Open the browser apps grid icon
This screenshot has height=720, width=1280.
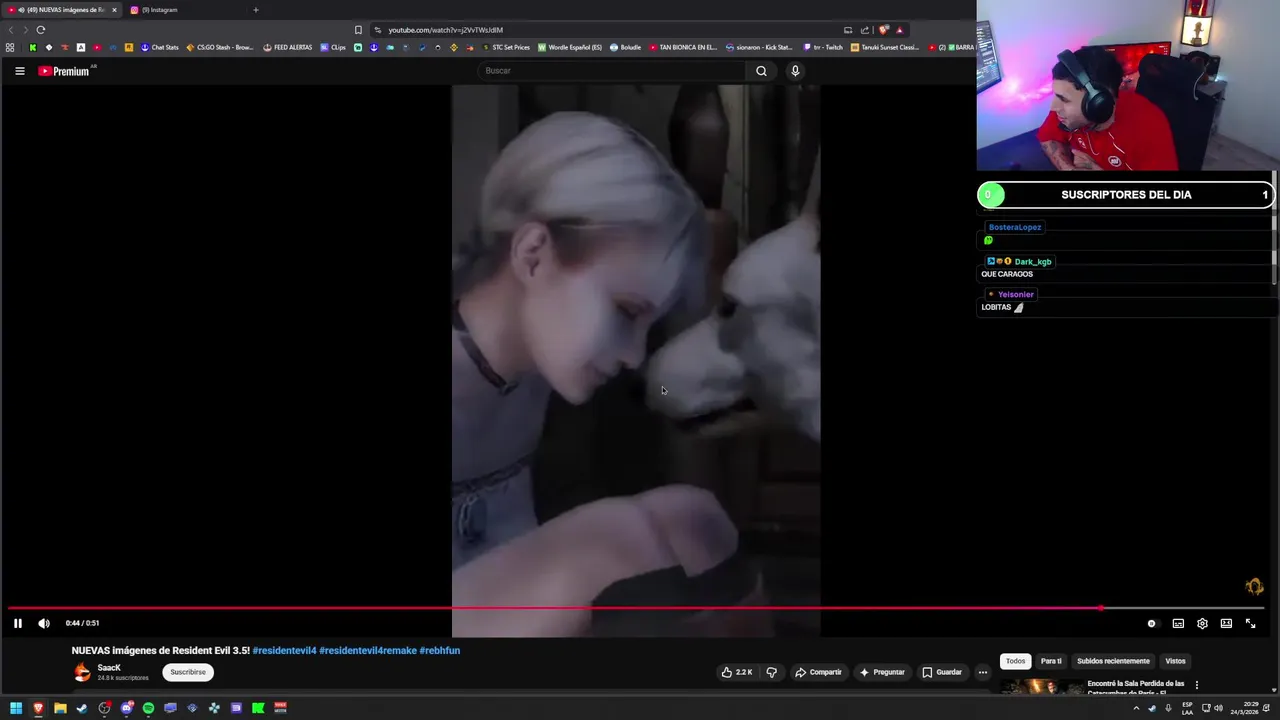10,47
